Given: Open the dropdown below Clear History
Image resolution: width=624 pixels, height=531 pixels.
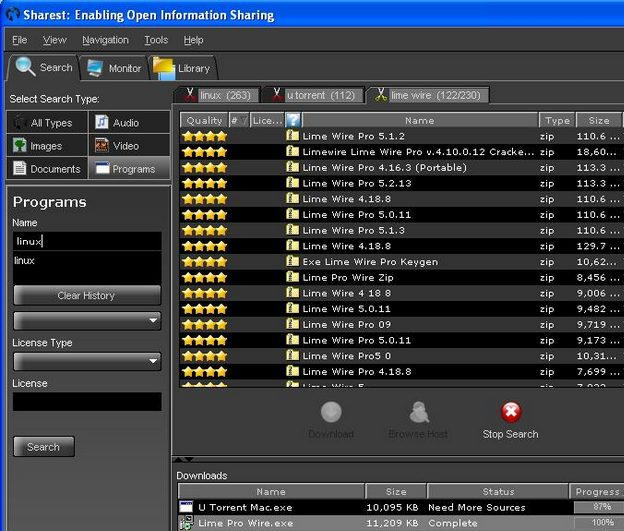Looking at the screenshot, I should pos(86,320).
